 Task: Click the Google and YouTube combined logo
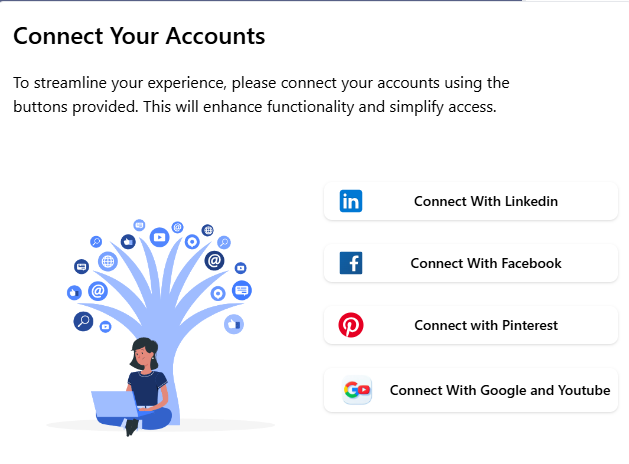click(357, 390)
